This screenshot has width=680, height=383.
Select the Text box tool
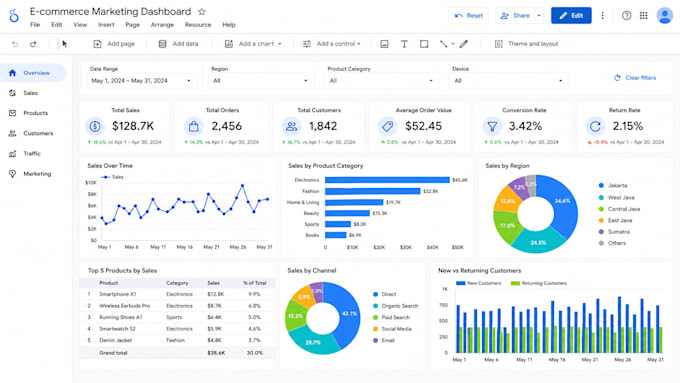click(x=404, y=44)
